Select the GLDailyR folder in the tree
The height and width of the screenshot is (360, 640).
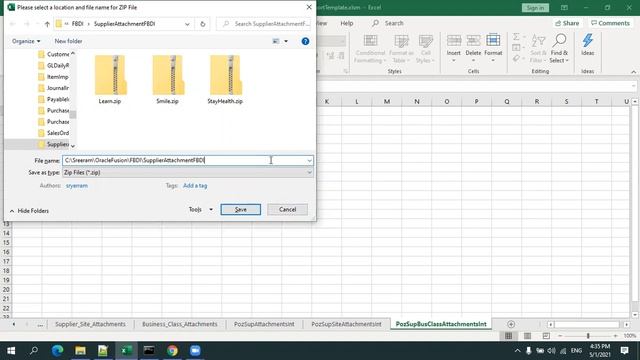53,65
